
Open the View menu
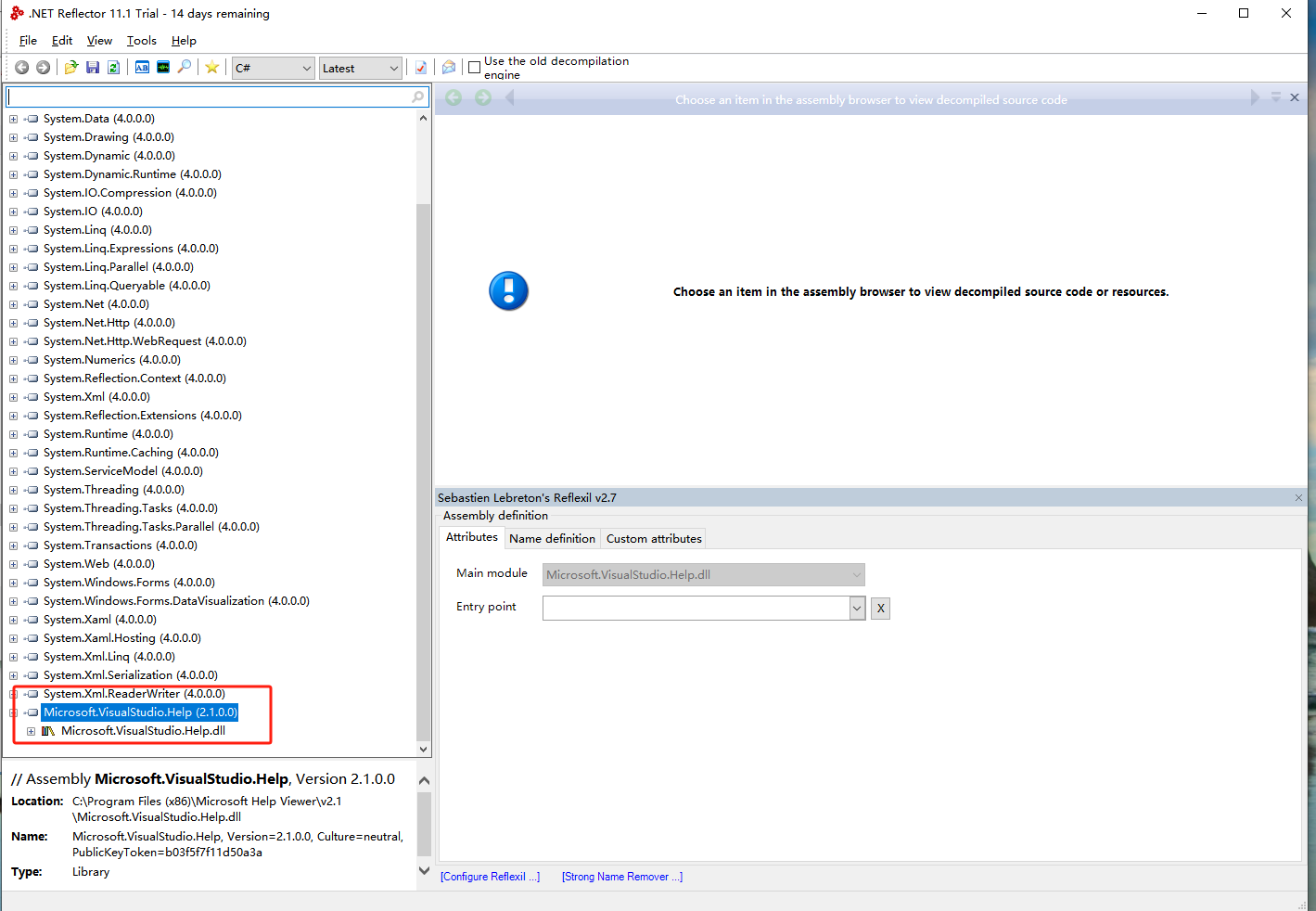pos(99,41)
